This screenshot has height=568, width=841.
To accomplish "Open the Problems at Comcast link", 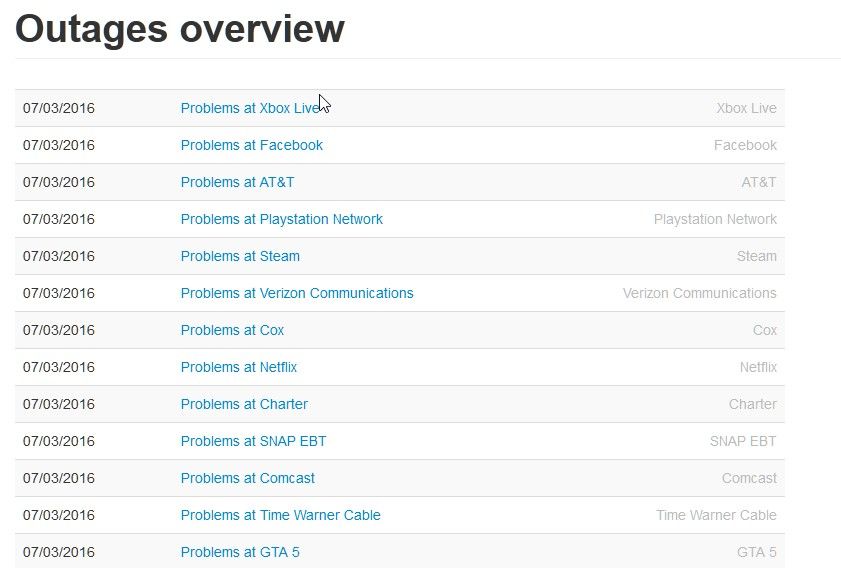I will point(247,478).
